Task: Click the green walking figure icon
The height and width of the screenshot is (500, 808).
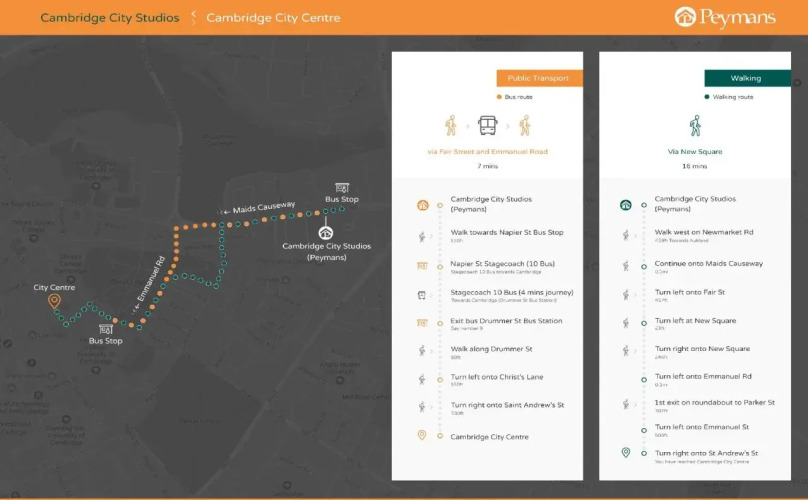Action: tap(694, 125)
